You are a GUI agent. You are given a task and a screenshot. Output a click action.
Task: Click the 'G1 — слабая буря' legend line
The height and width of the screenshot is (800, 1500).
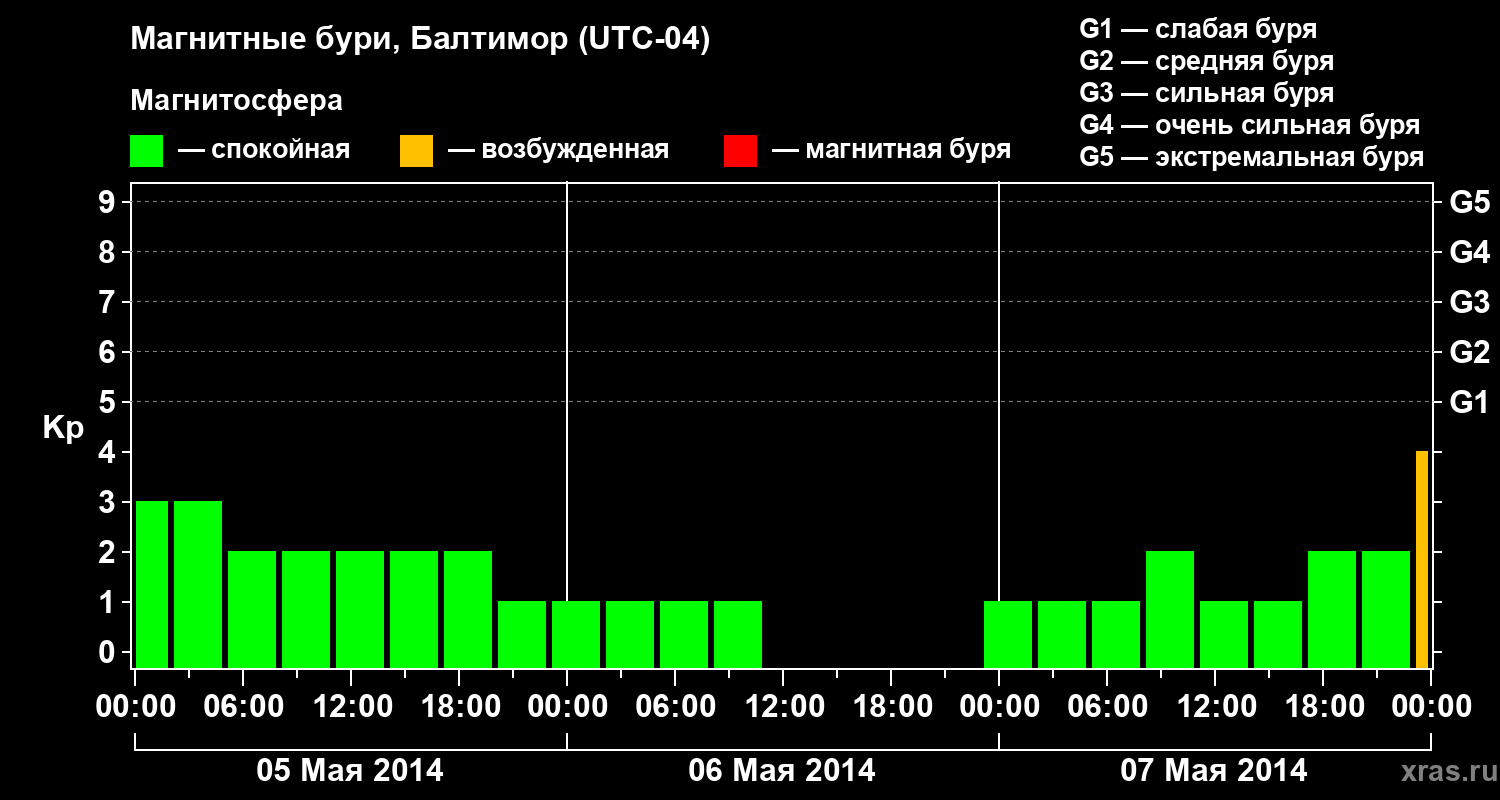1198,29
